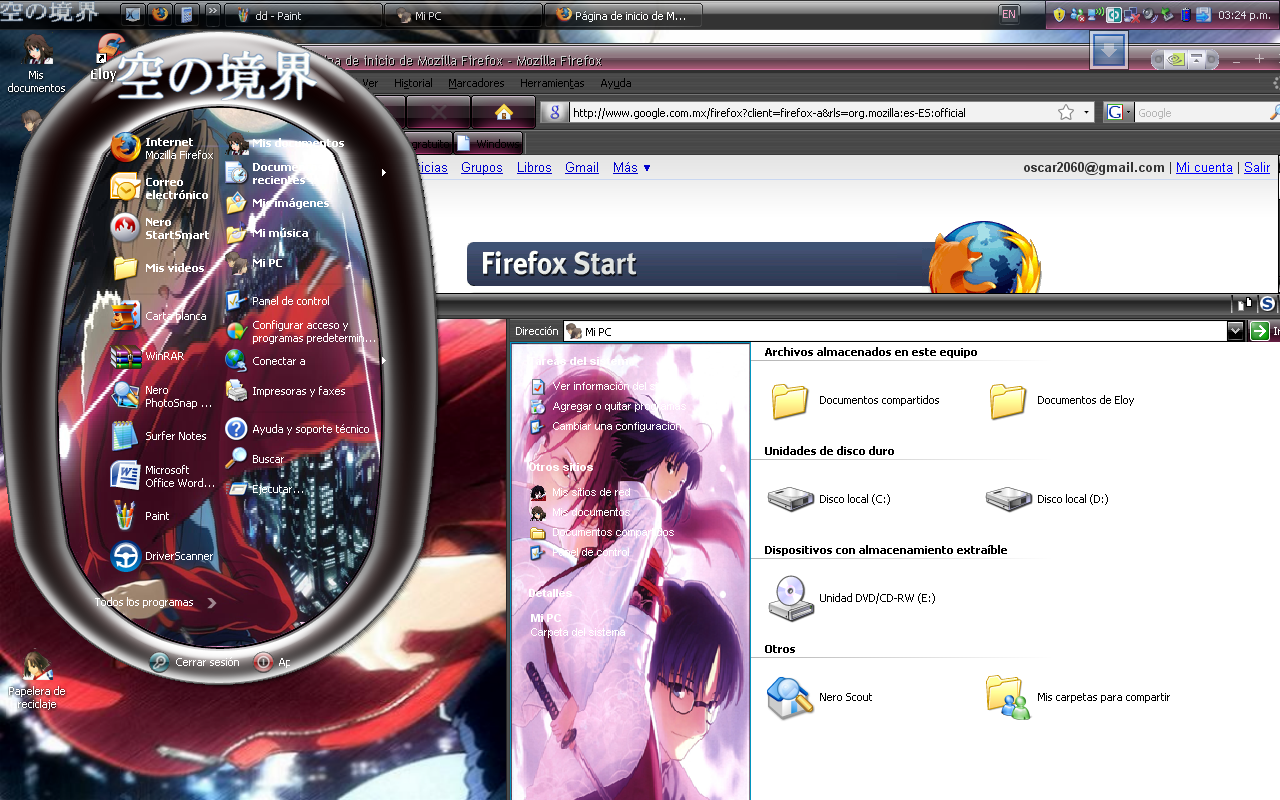Image resolution: width=1280 pixels, height=800 pixels.
Task: Click the Gmail link
Action: (x=582, y=168)
